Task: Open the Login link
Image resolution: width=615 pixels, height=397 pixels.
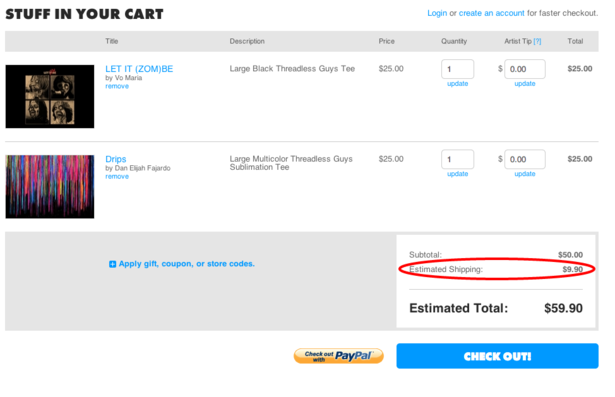Action: pyautogui.click(x=437, y=13)
